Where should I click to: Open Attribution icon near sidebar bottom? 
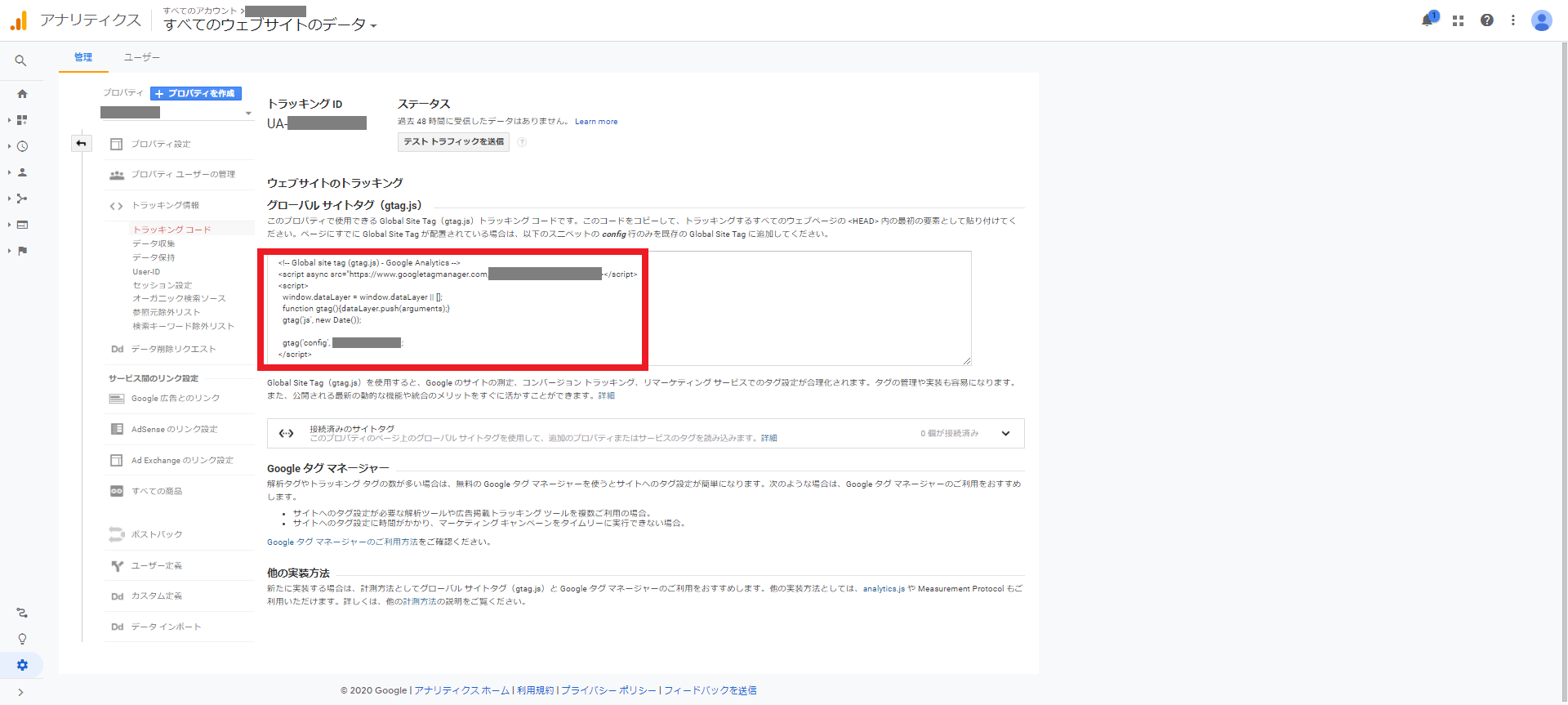pyautogui.click(x=22, y=613)
